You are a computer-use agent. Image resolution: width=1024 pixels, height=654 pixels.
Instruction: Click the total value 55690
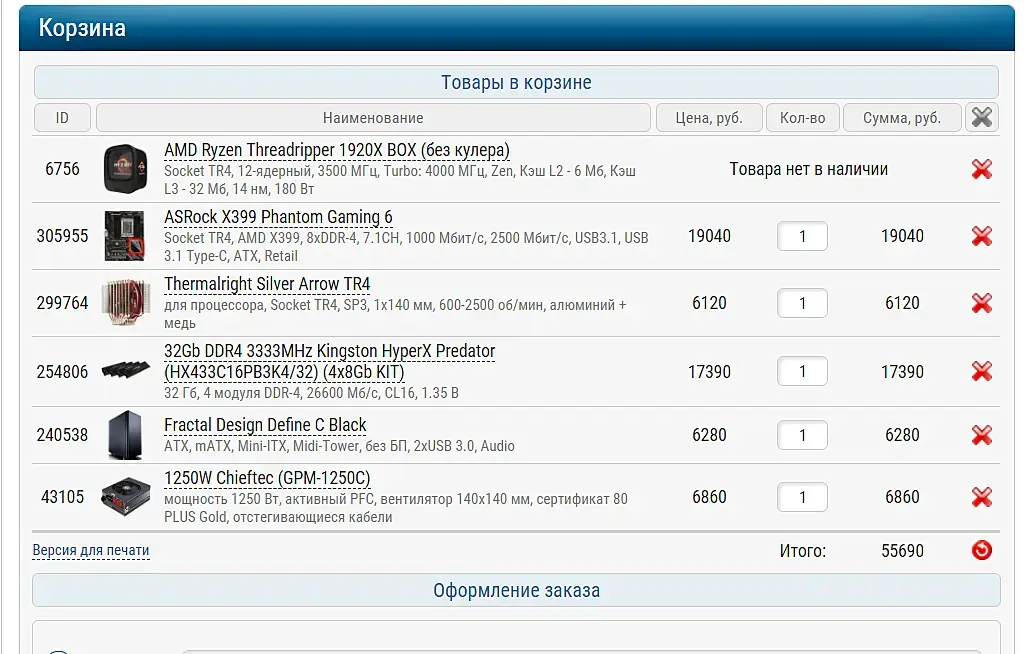902,551
